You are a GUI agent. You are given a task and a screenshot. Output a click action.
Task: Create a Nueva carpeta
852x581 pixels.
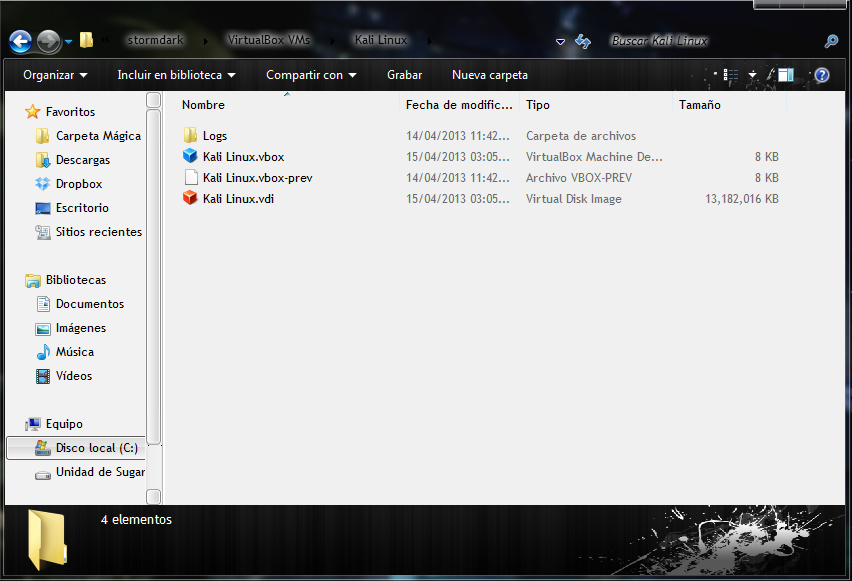pyautogui.click(x=490, y=75)
